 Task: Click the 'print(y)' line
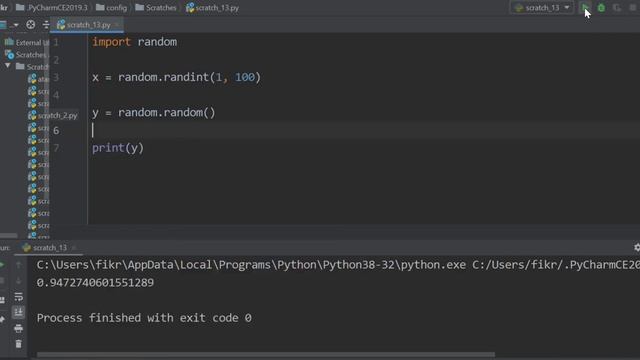coord(118,148)
